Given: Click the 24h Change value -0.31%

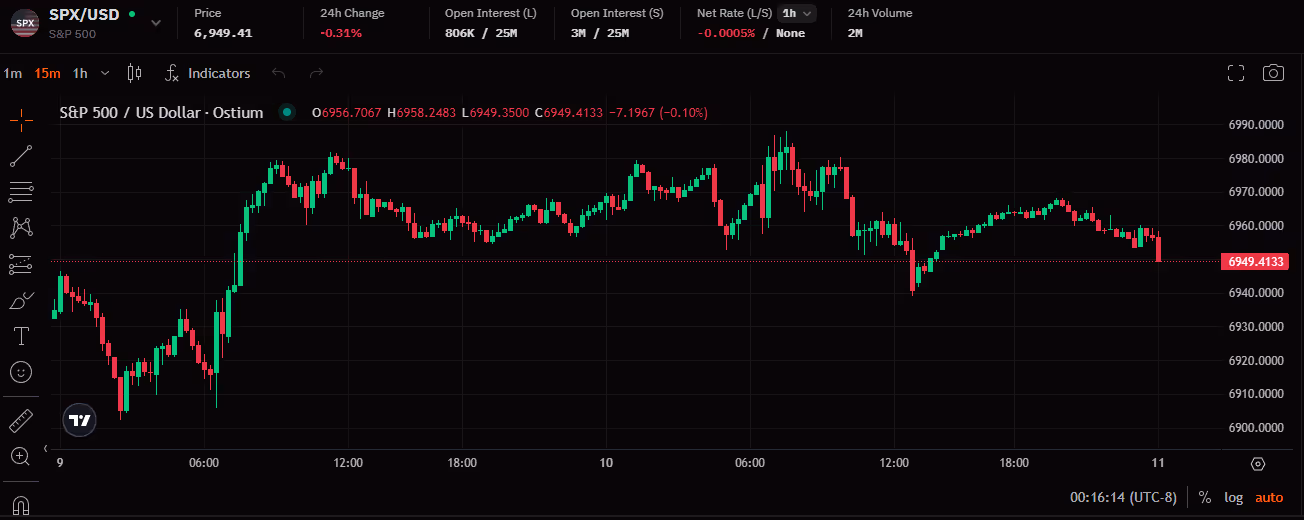Looking at the screenshot, I should [341, 33].
